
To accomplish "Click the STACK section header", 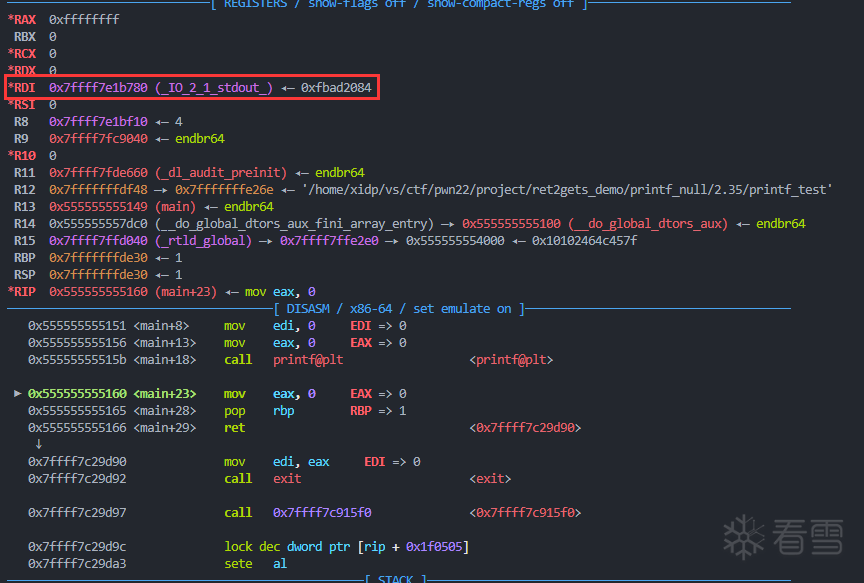I will point(396,579).
